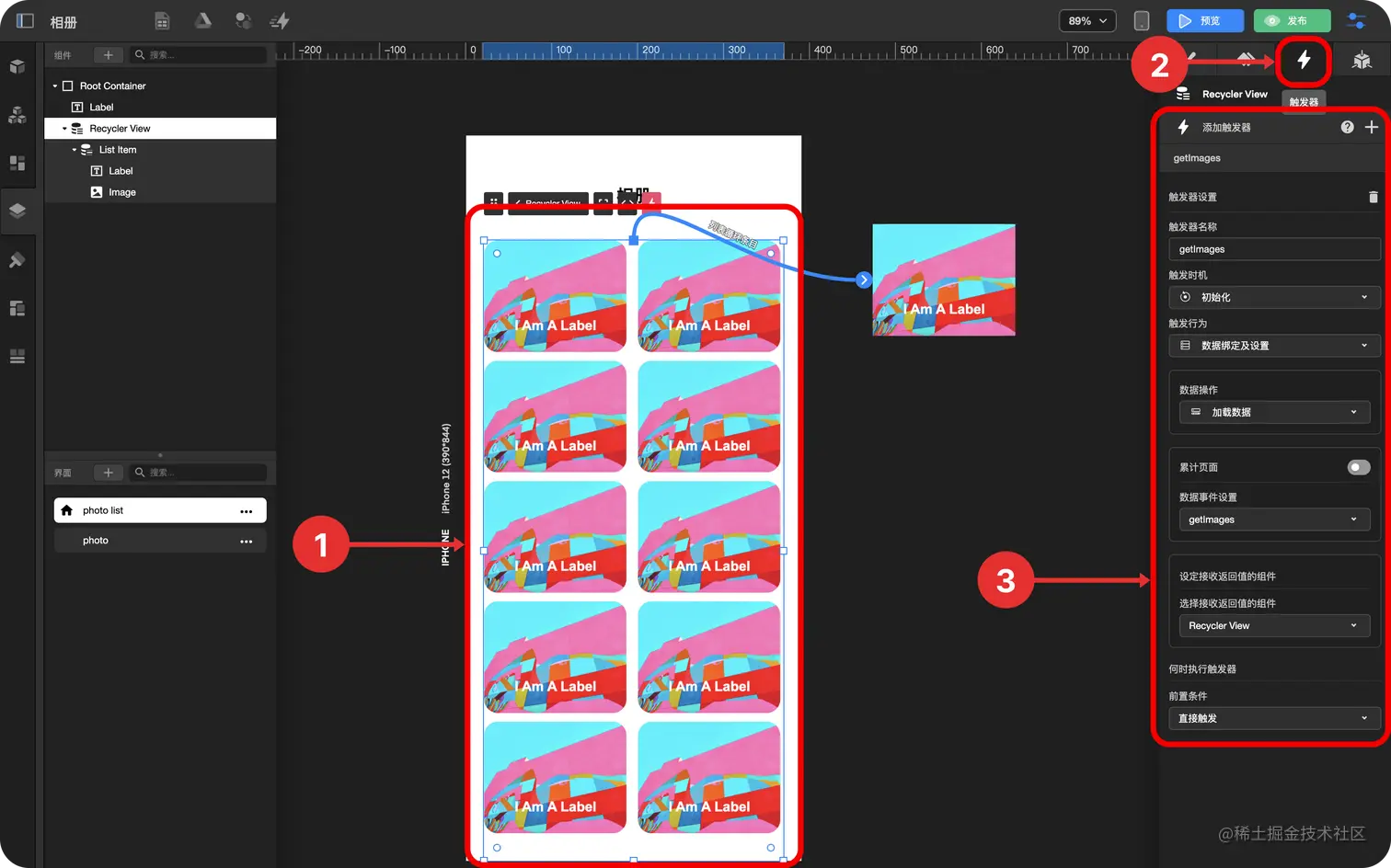
Task: Open the triangle assets icon in top toolbar
Action: coord(203,20)
